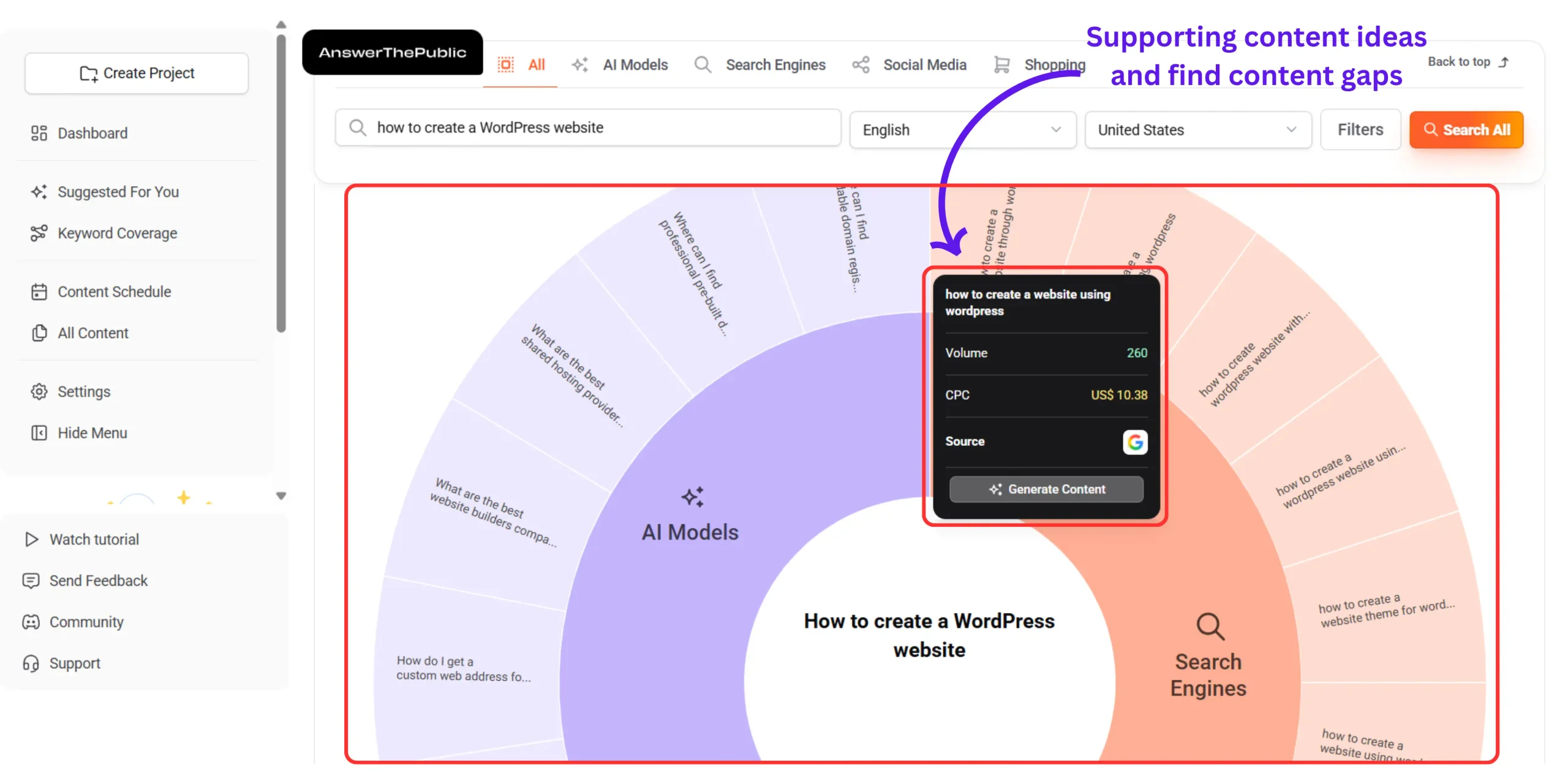Switch to the Social Media tab
Screen dimensions: 1568x784
pos(910,65)
